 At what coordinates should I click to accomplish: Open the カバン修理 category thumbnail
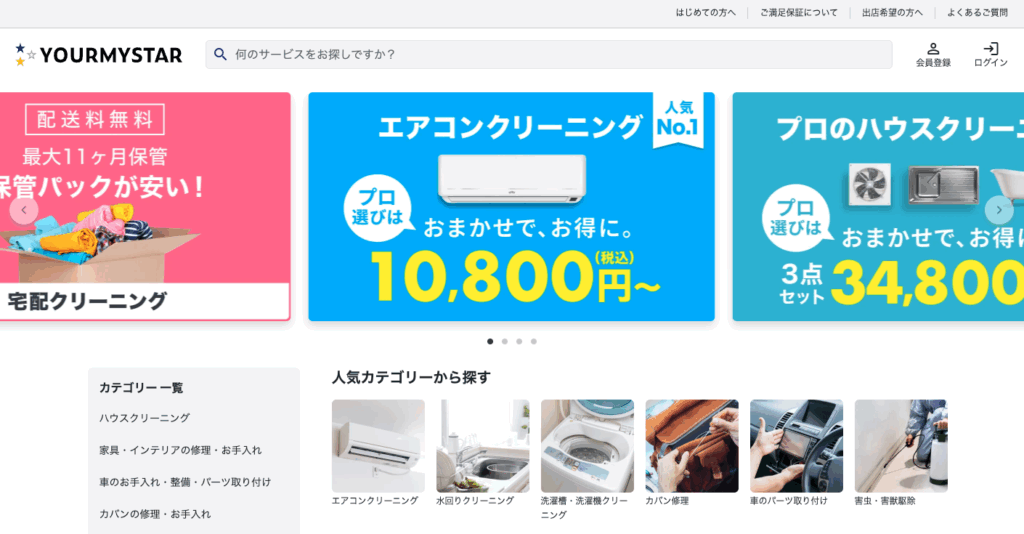click(692, 446)
